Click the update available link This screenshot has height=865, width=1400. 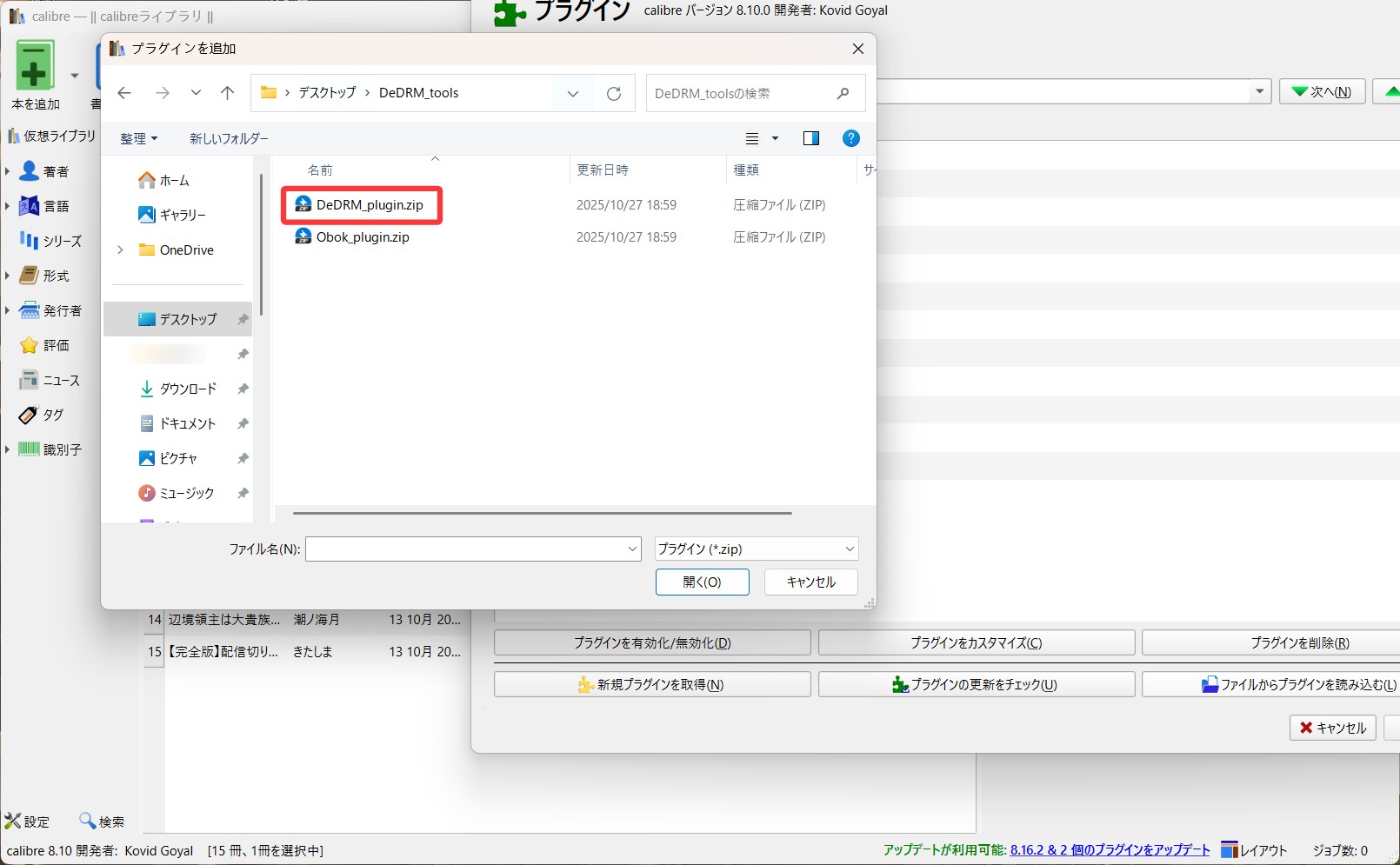[1109, 850]
